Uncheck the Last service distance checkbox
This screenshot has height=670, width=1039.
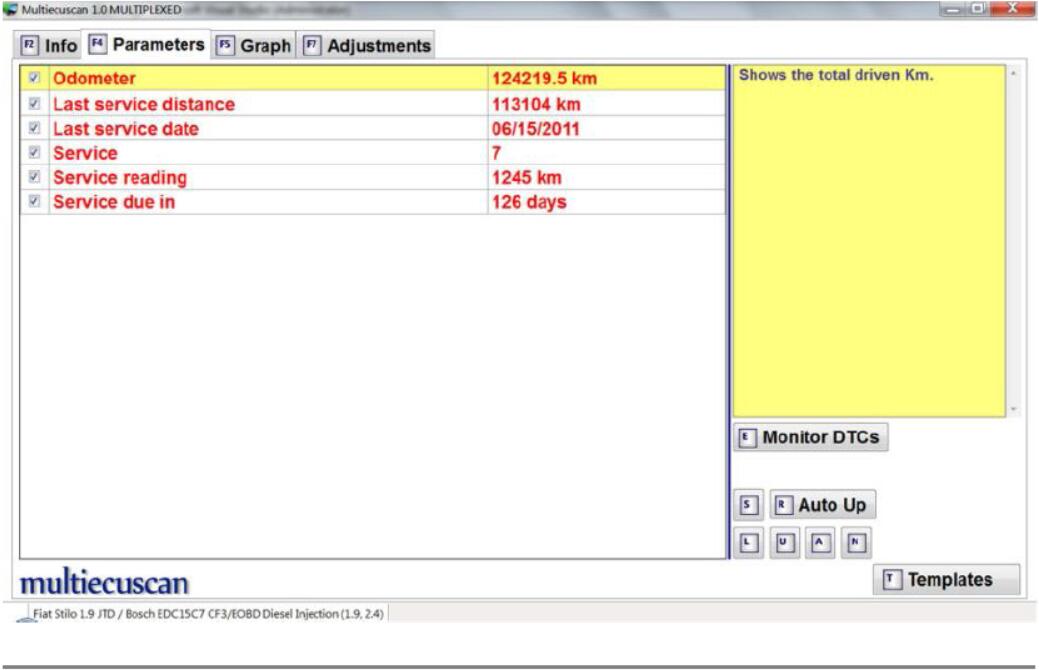click(x=34, y=103)
